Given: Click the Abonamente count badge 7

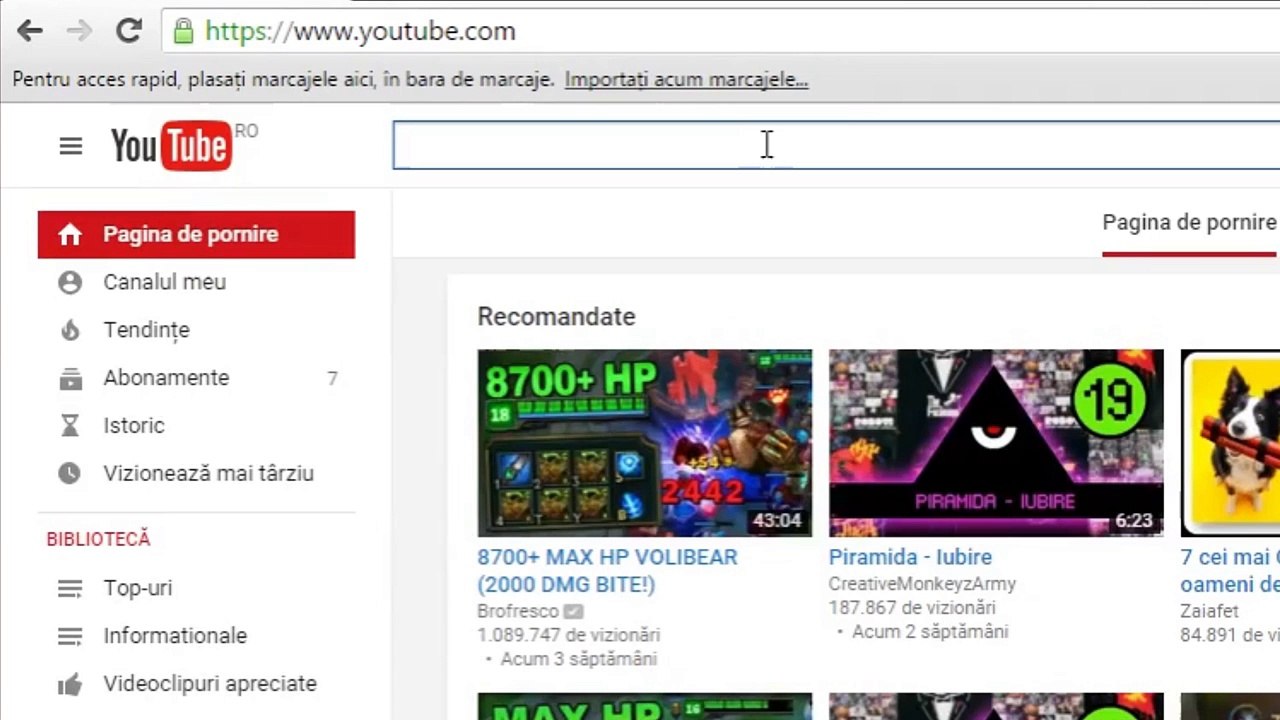Looking at the screenshot, I should click(x=332, y=378).
